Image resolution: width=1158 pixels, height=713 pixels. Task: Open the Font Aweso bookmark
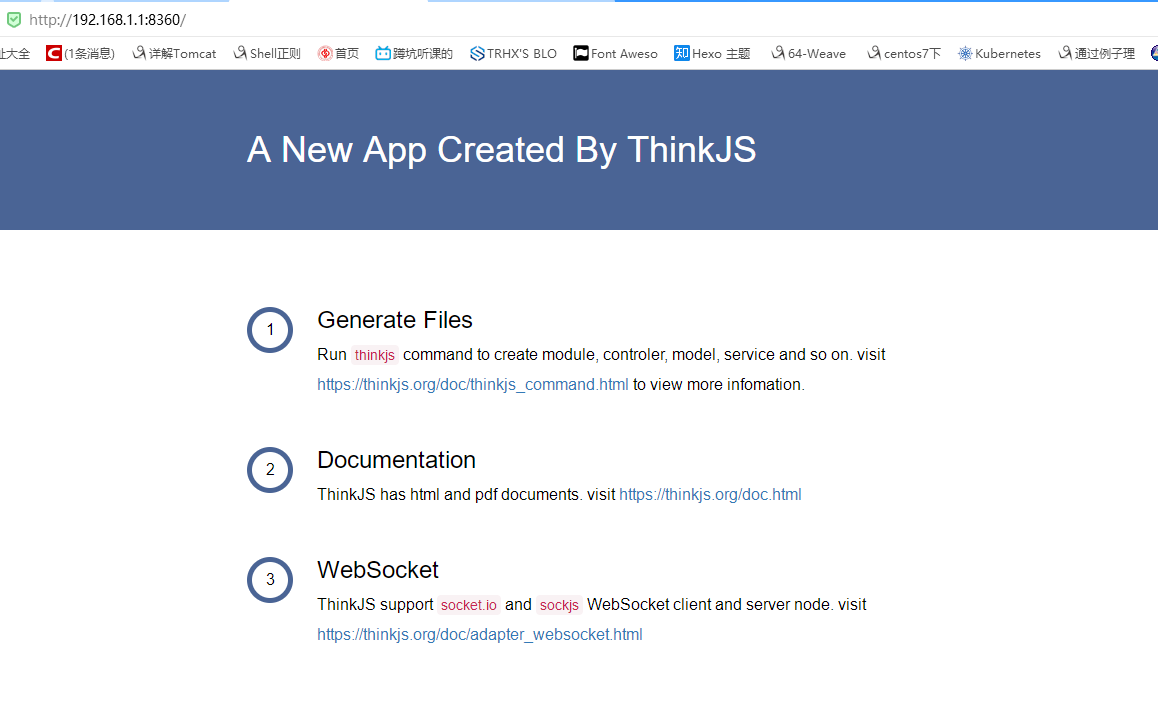coord(615,54)
